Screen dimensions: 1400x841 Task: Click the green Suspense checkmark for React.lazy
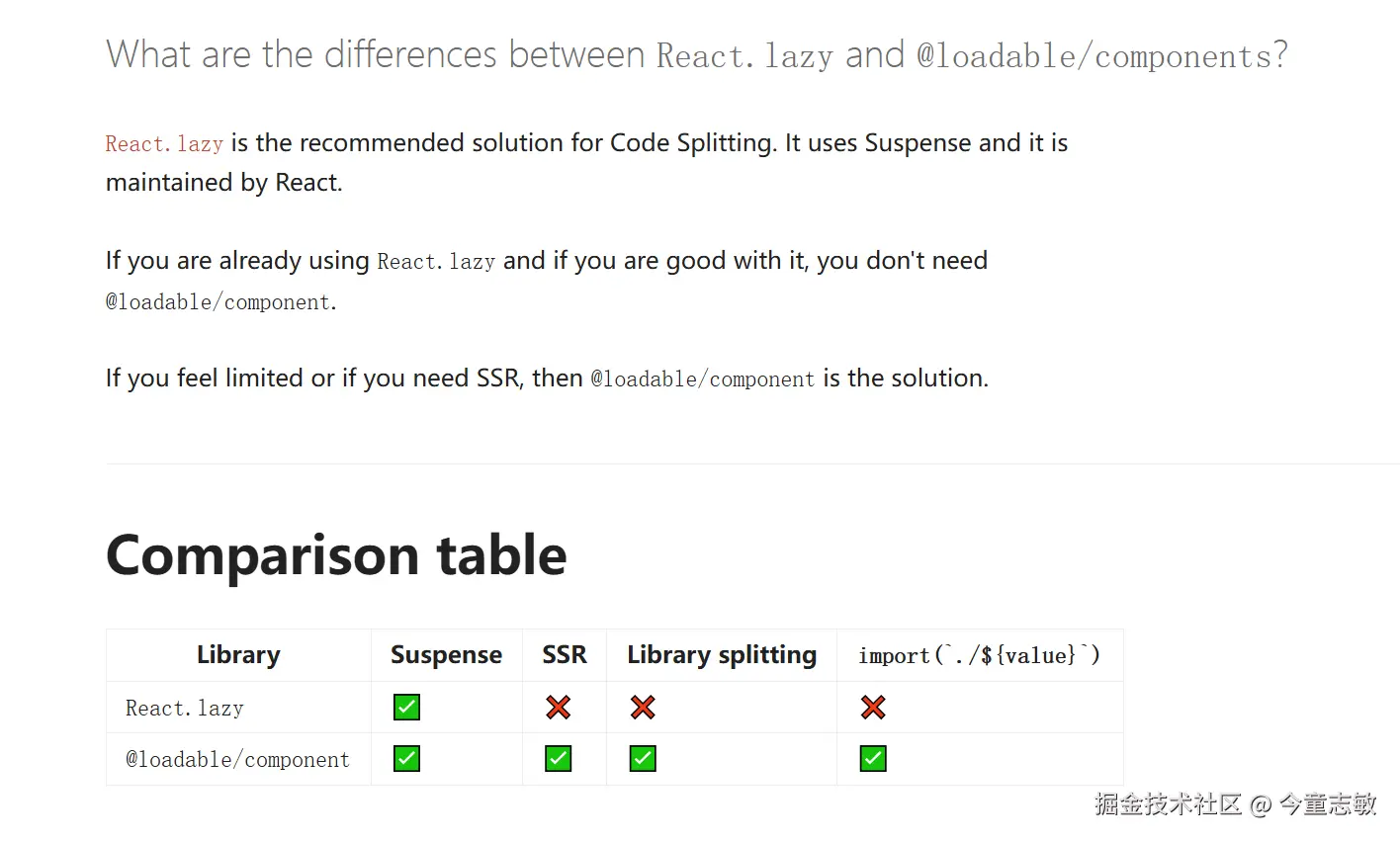click(x=406, y=708)
